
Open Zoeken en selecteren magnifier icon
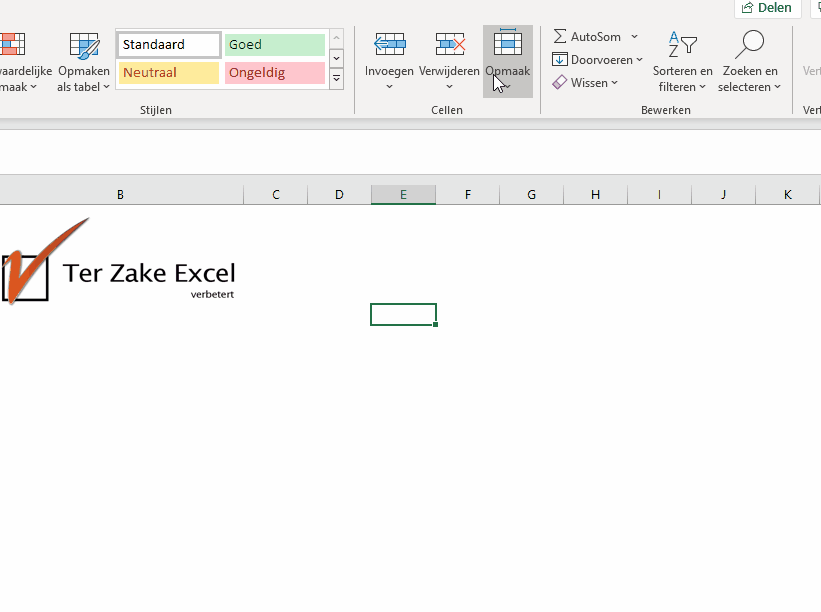point(749,44)
